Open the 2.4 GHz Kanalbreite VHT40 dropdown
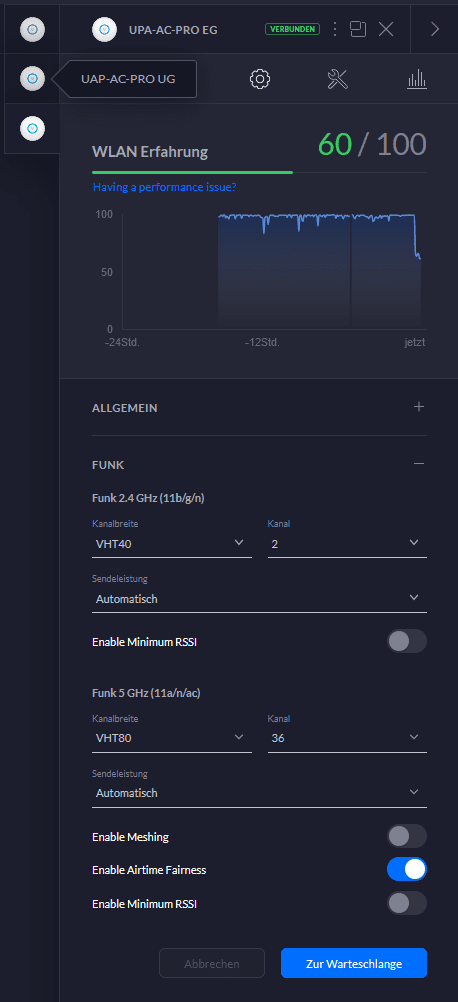458x1002 pixels. click(172, 543)
